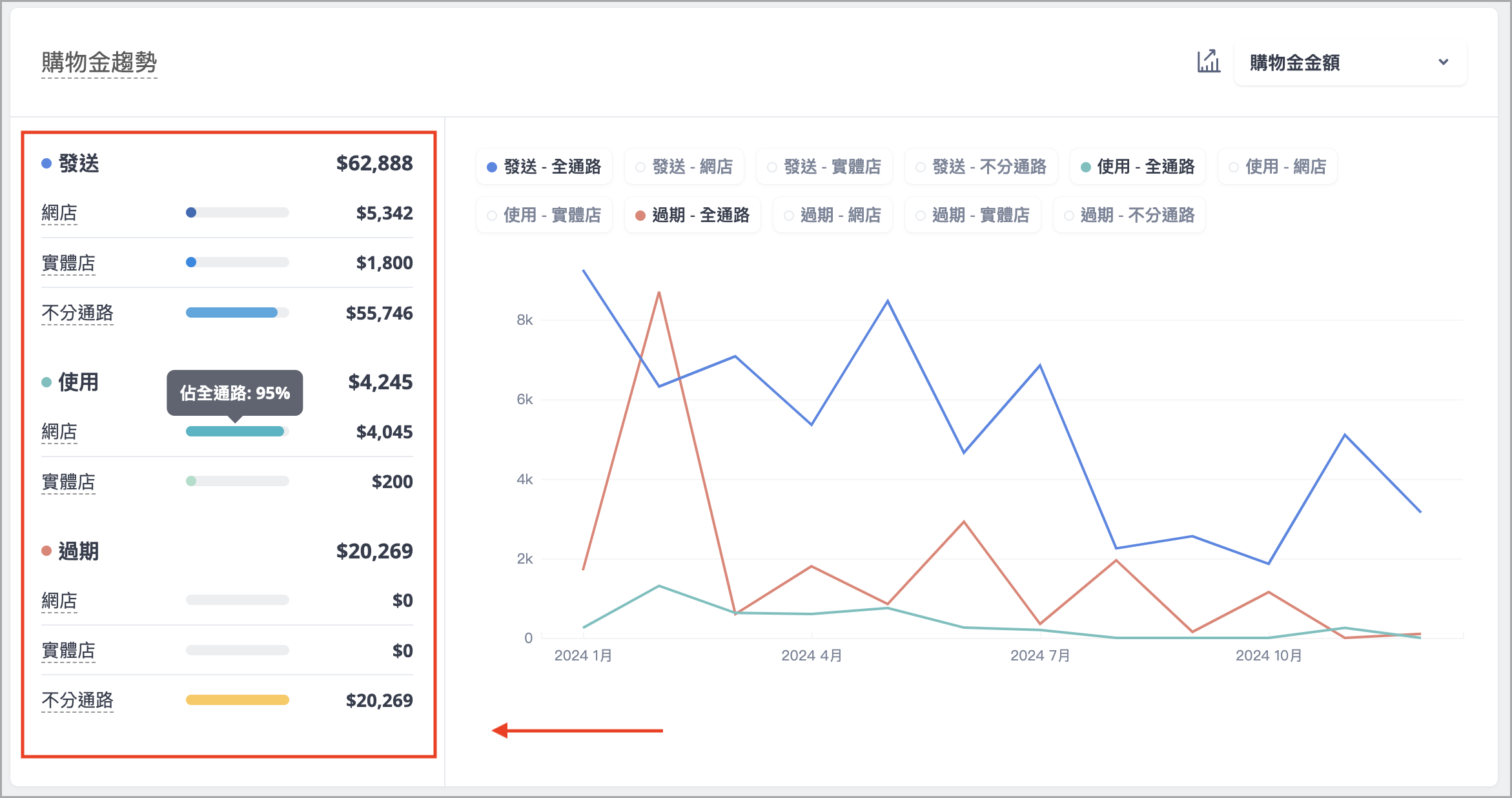Toggle 發送 - 全通路 legend series
Image resolution: width=1512 pixels, height=798 pixels.
tap(544, 167)
